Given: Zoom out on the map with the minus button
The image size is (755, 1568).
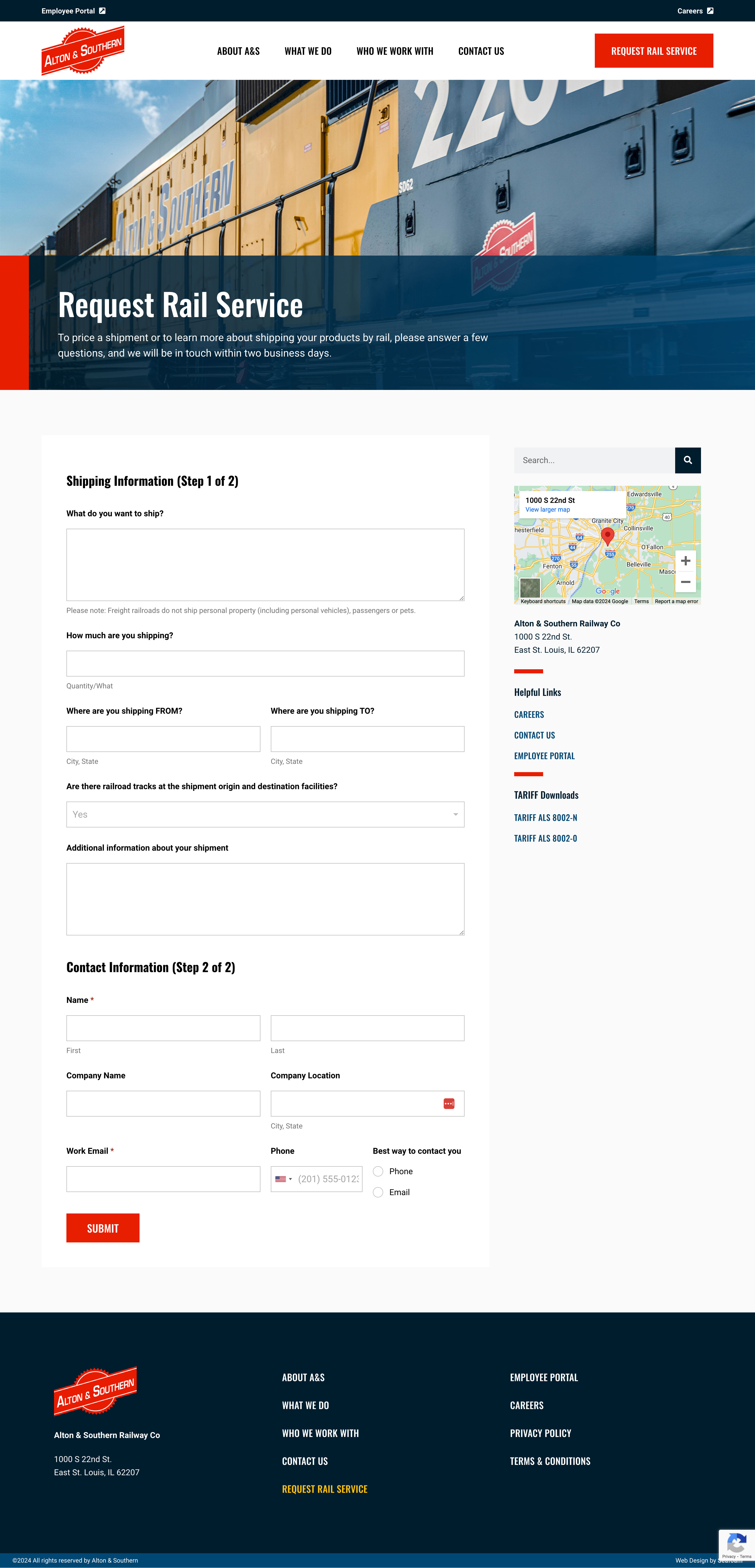Looking at the screenshot, I should pyautogui.click(x=685, y=582).
